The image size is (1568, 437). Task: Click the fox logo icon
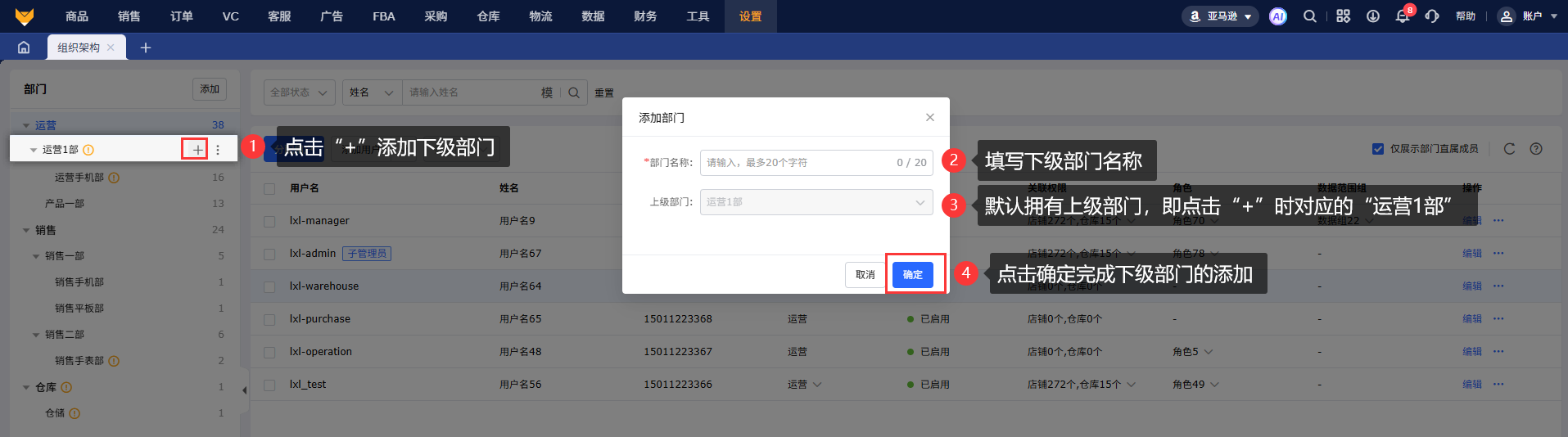click(25, 16)
